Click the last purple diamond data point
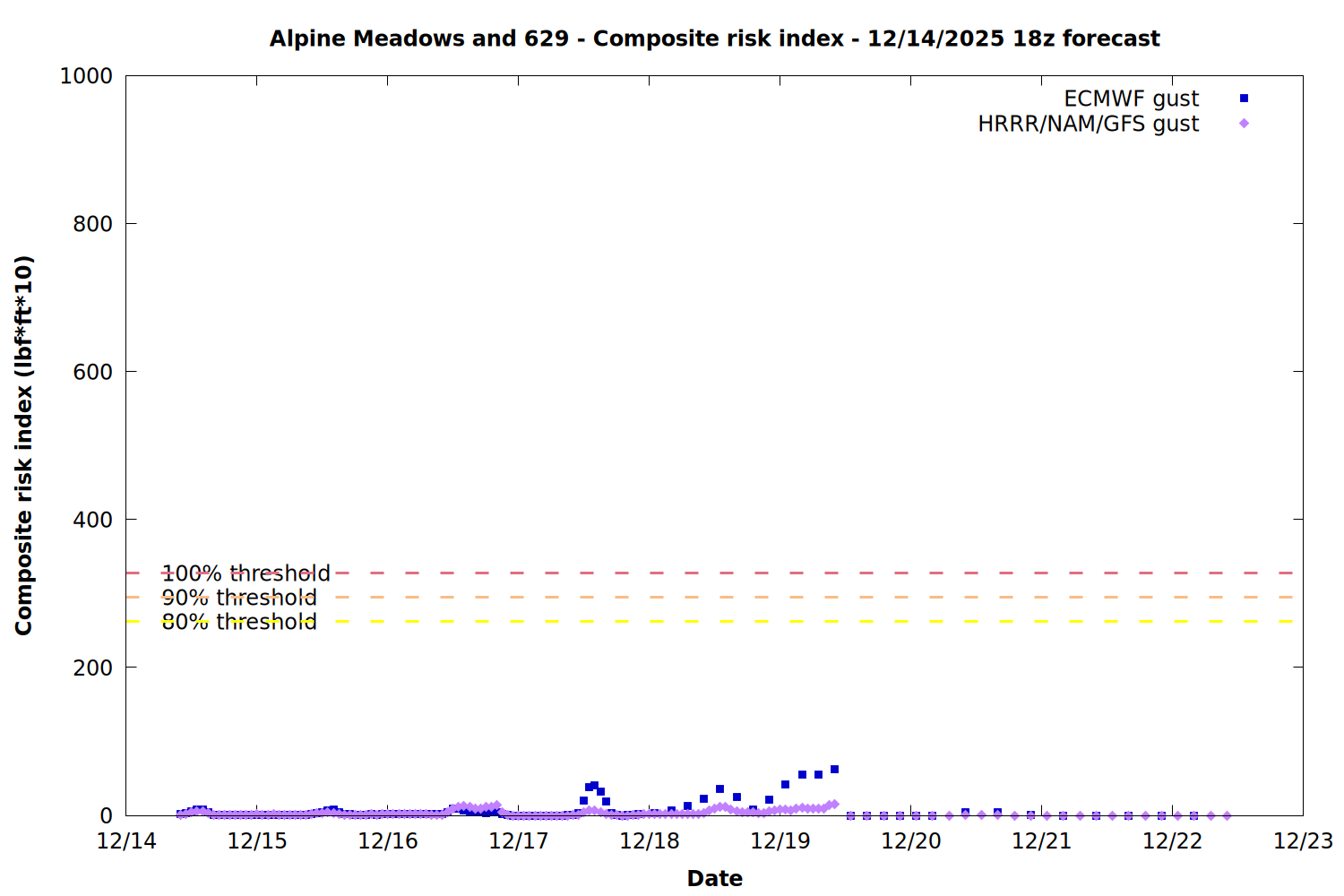 tap(1227, 815)
